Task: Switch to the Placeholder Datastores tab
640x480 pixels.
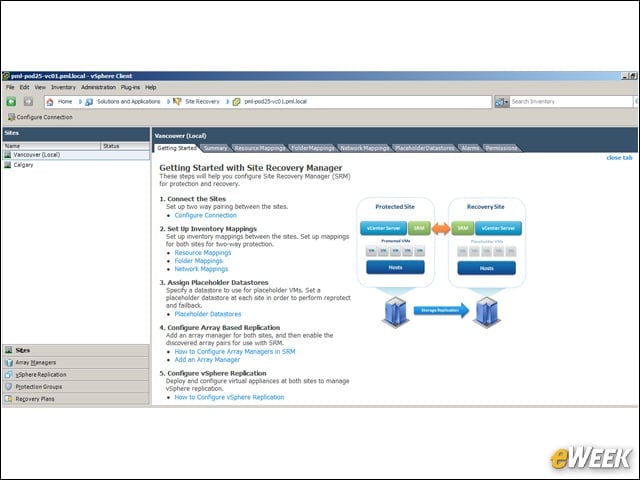Action: 424,148
